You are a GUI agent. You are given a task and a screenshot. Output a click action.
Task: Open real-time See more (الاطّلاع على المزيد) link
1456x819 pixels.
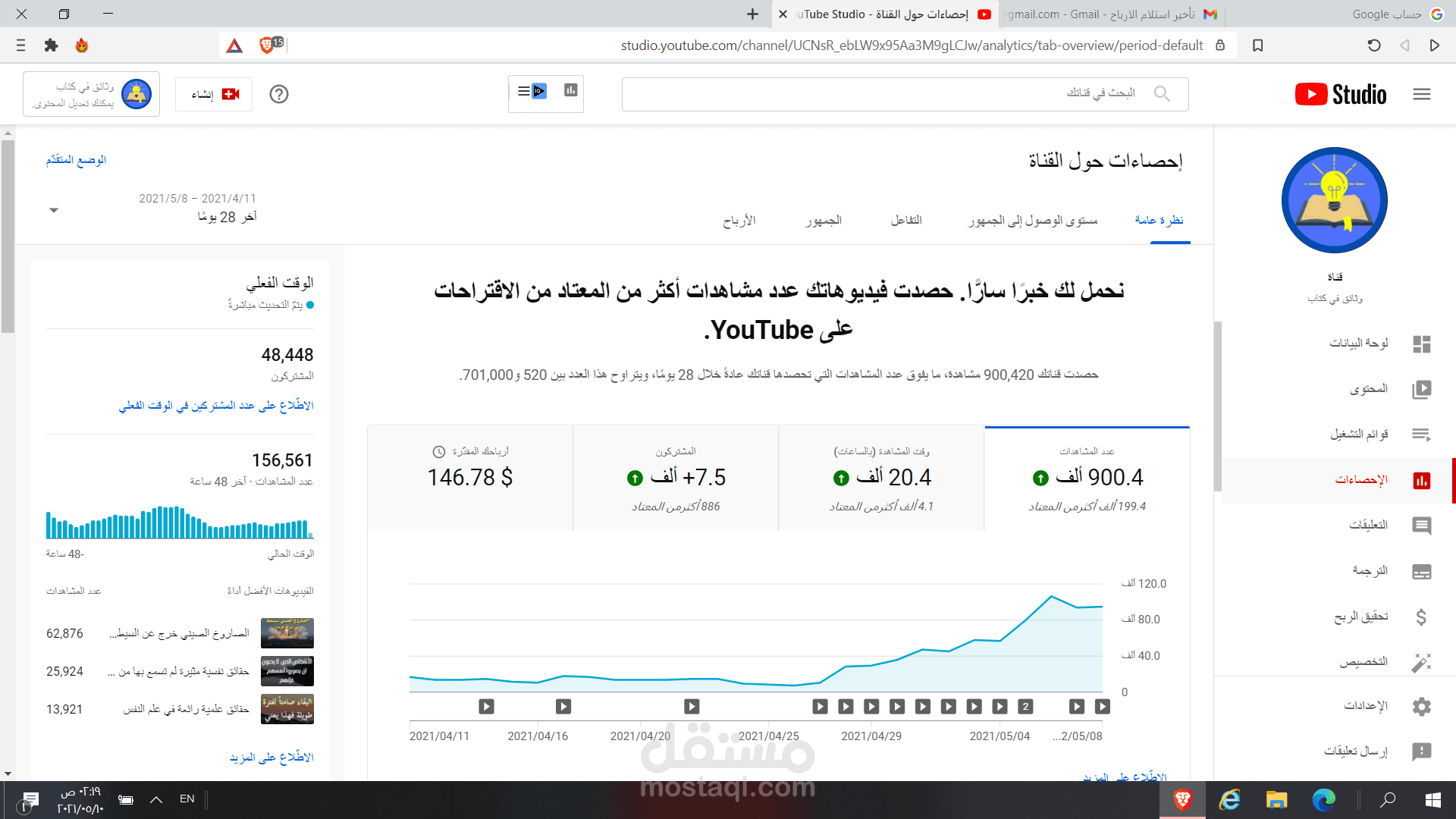point(271,757)
